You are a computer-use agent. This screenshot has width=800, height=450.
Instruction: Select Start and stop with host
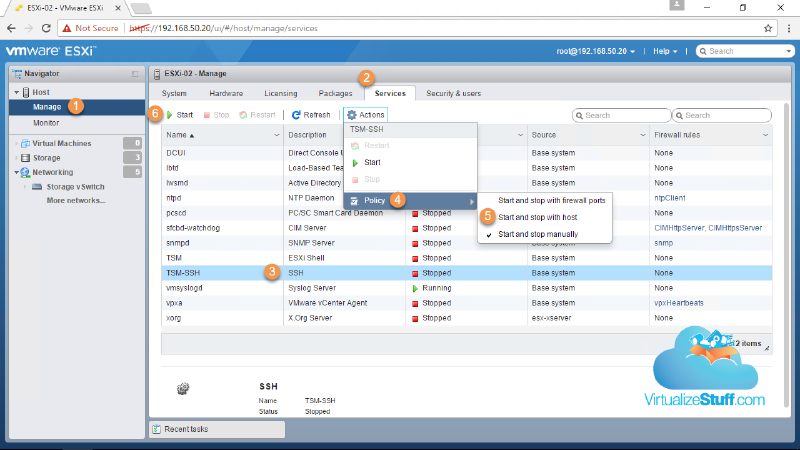pos(545,217)
